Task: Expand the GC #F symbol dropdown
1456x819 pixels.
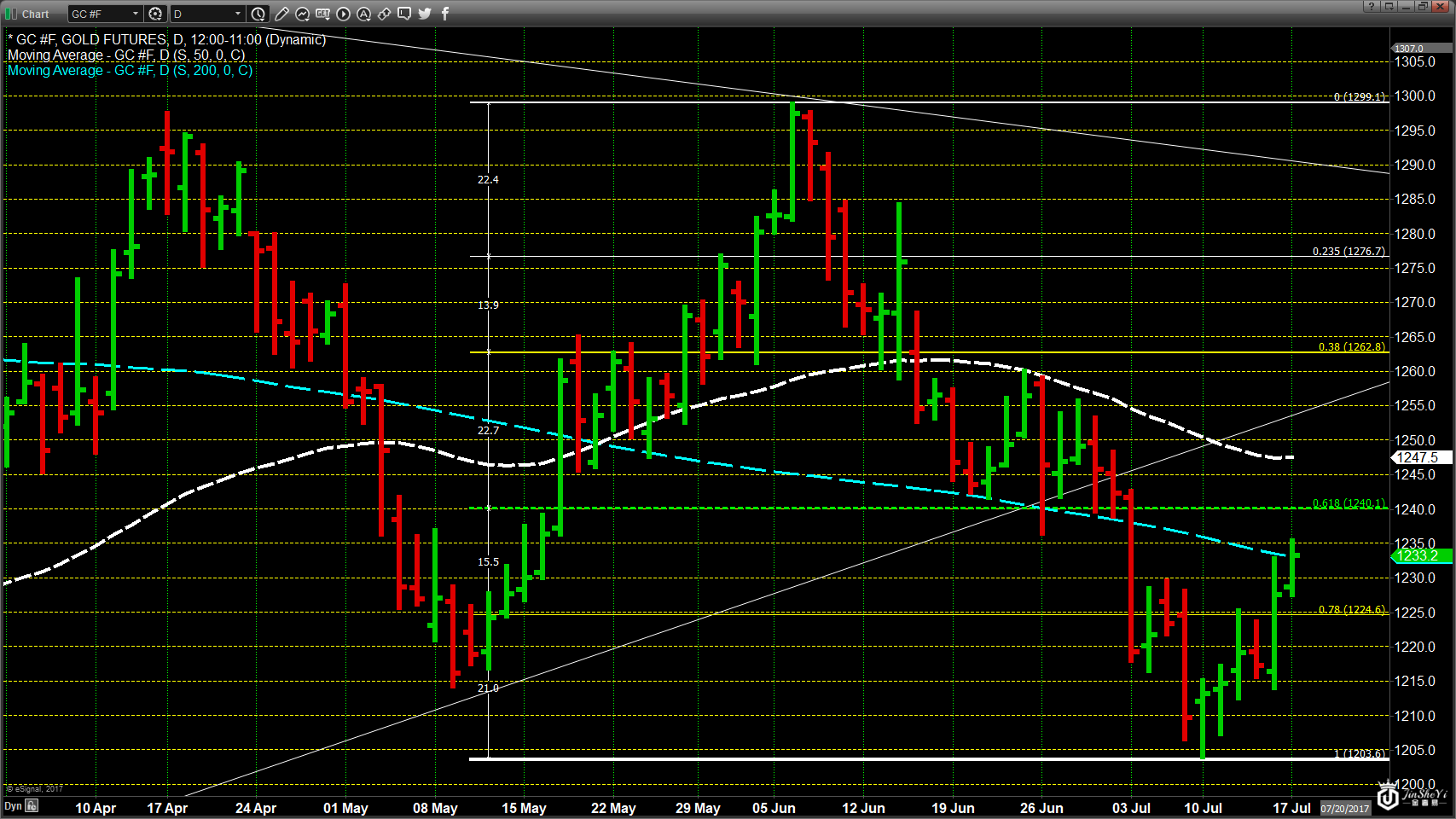Action: [135, 14]
